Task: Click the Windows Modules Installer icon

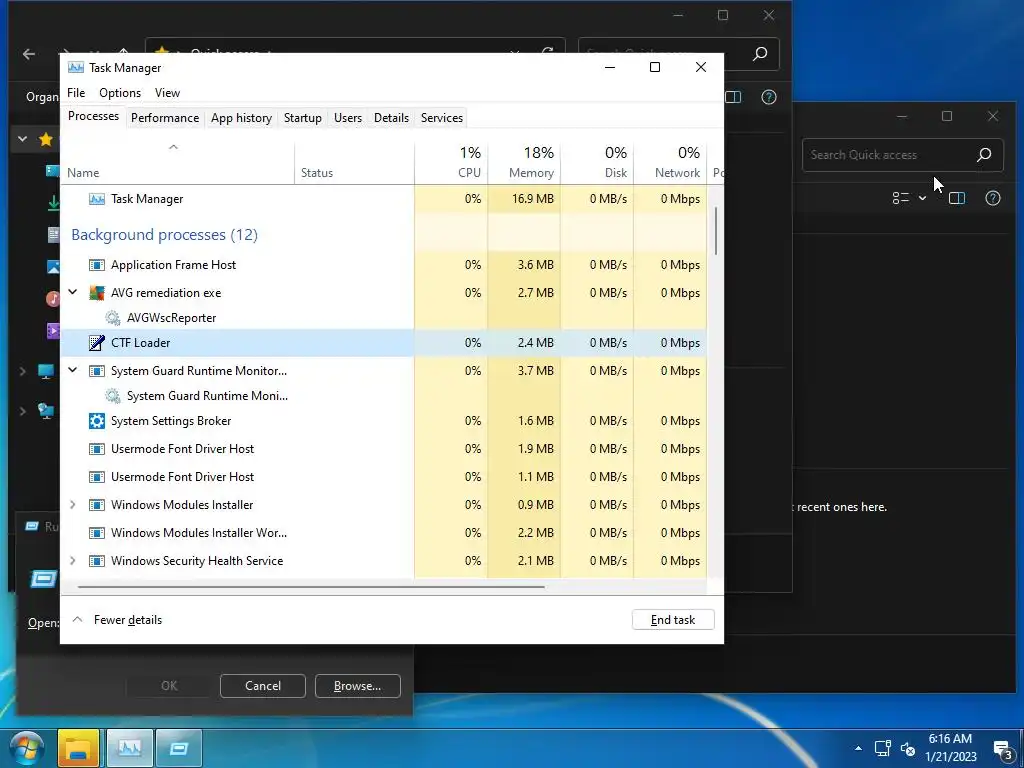Action: click(x=97, y=505)
